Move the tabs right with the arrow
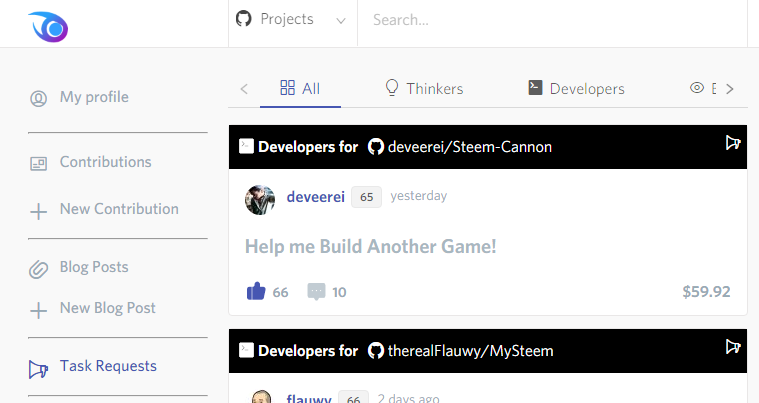The height and width of the screenshot is (403, 759). pyautogui.click(x=730, y=89)
